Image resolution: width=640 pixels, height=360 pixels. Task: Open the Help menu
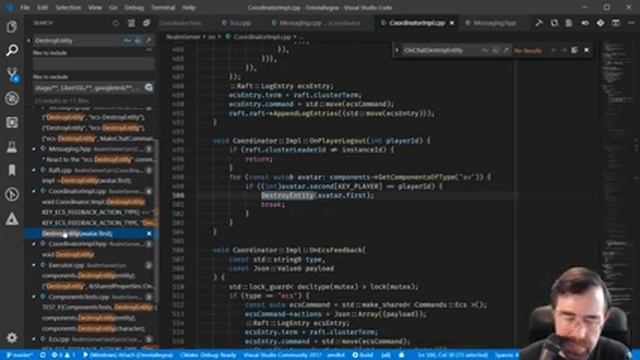click(189, 7)
